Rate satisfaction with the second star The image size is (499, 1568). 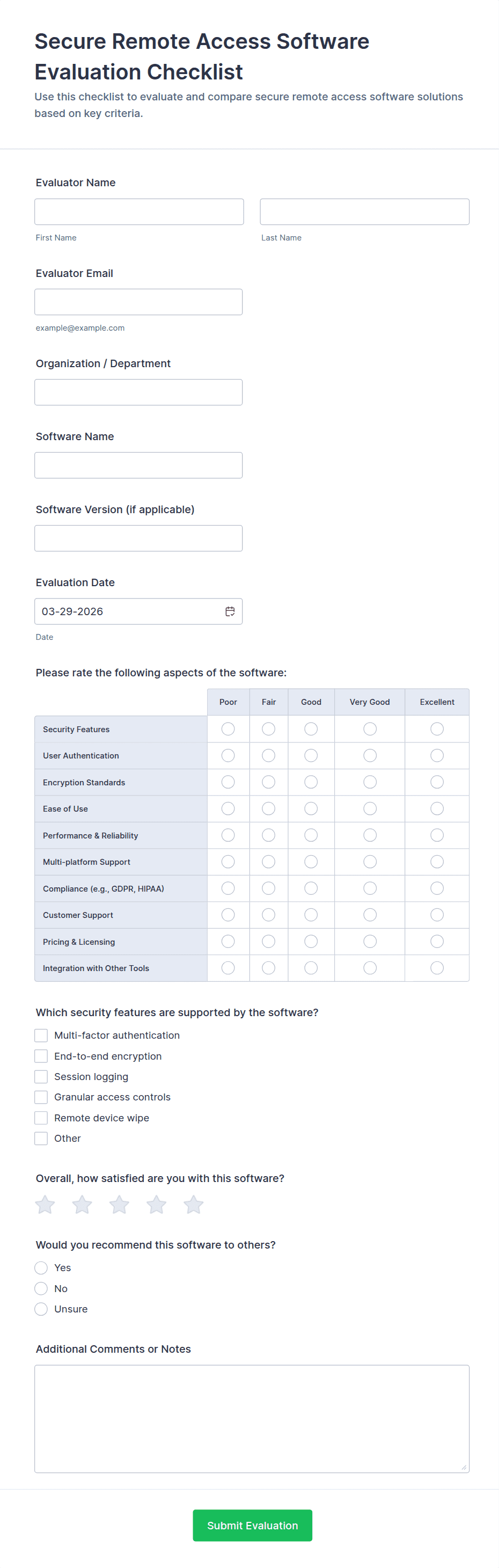tap(82, 1204)
